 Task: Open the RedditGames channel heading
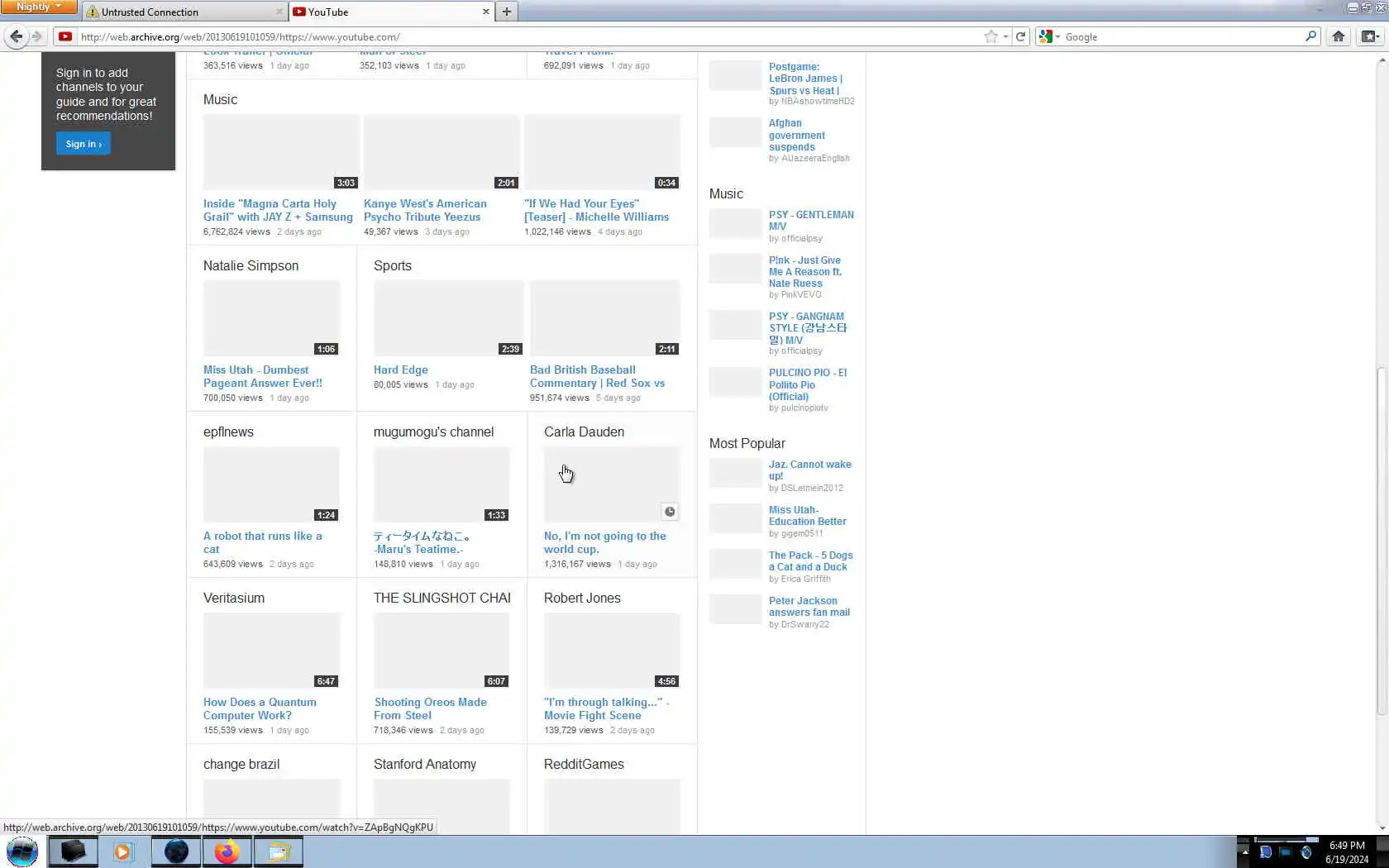pyautogui.click(x=584, y=764)
